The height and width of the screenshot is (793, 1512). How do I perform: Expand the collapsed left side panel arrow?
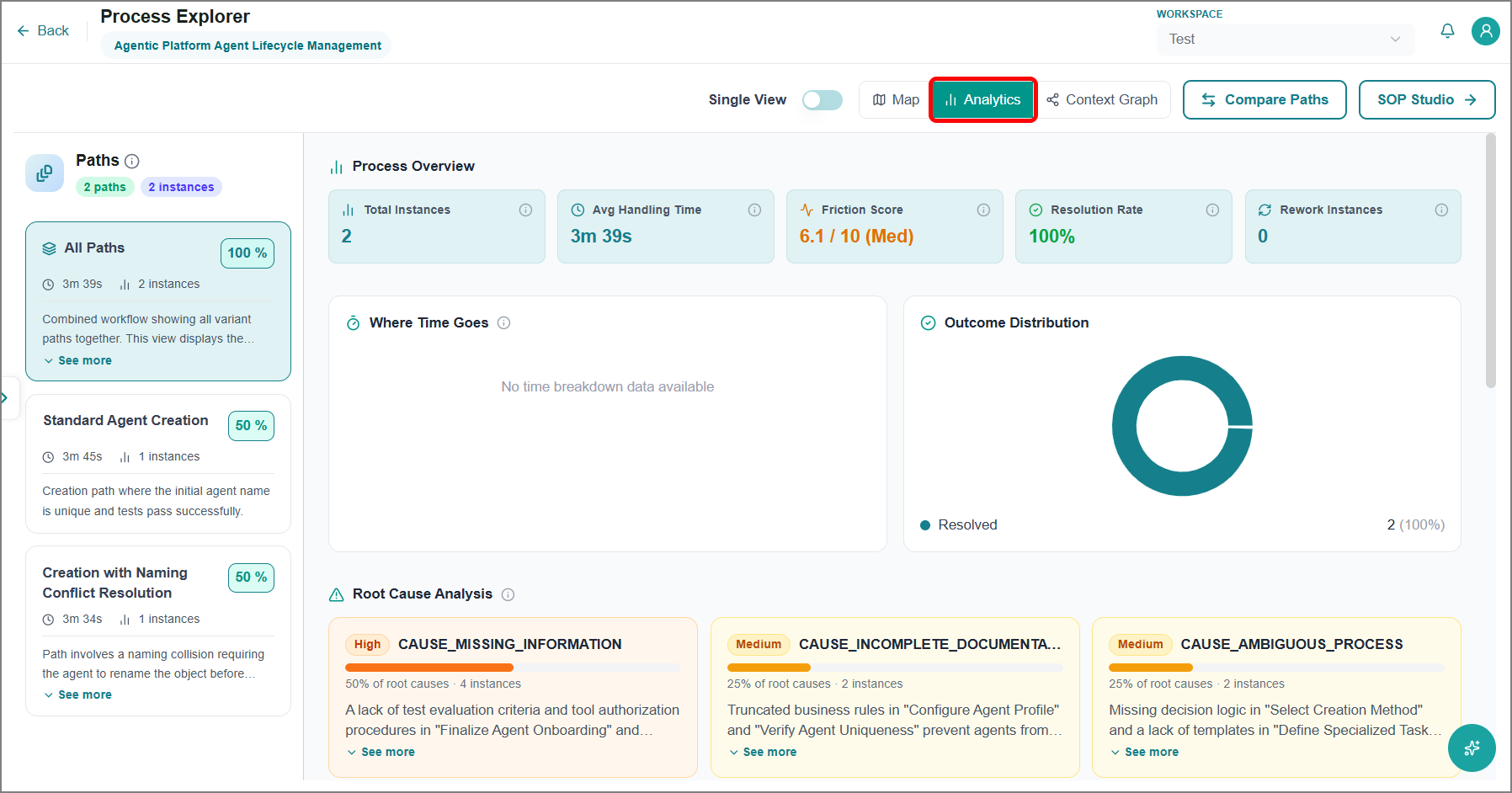click(6, 397)
